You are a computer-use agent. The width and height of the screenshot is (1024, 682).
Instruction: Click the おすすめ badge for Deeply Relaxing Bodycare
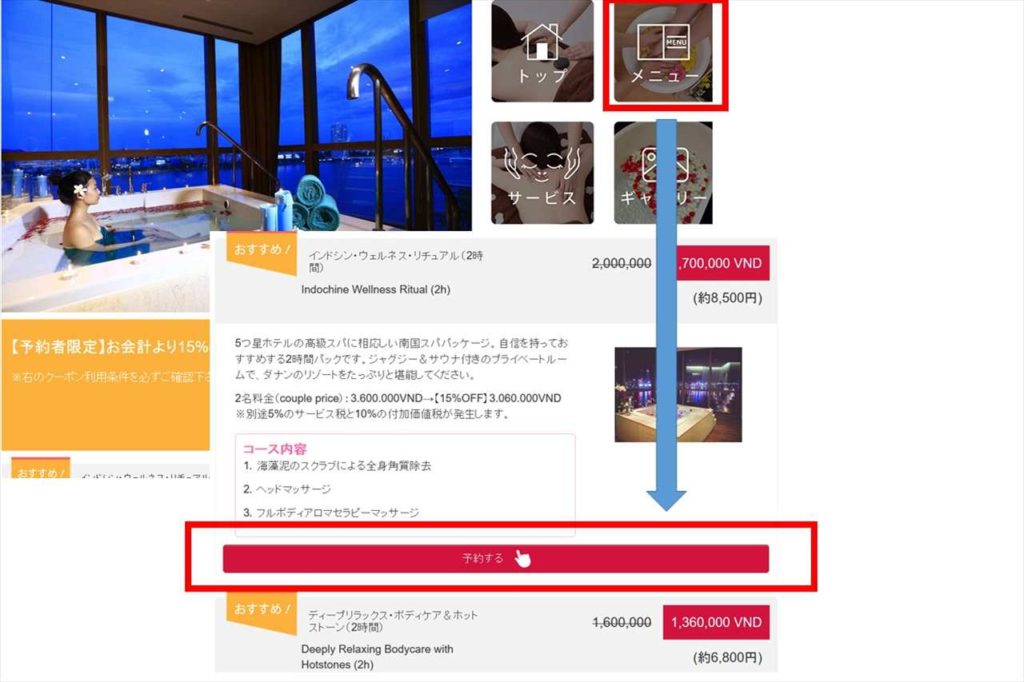tap(261, 613)
